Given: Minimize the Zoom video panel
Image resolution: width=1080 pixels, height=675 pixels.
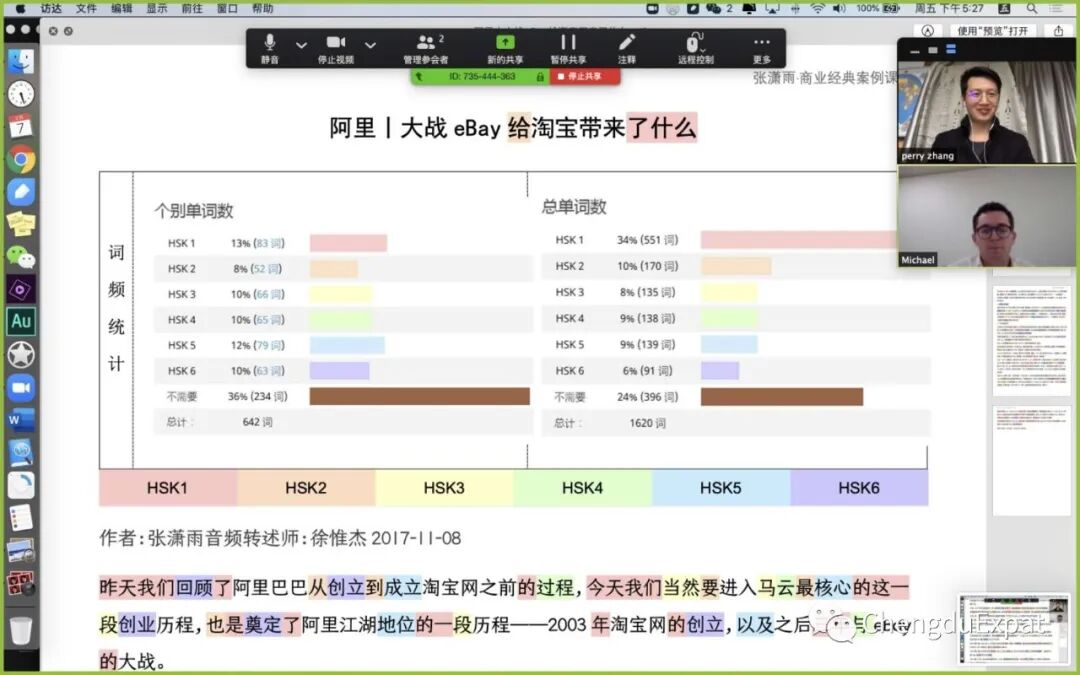Looking at the screenshot, I should pos(915,50).
